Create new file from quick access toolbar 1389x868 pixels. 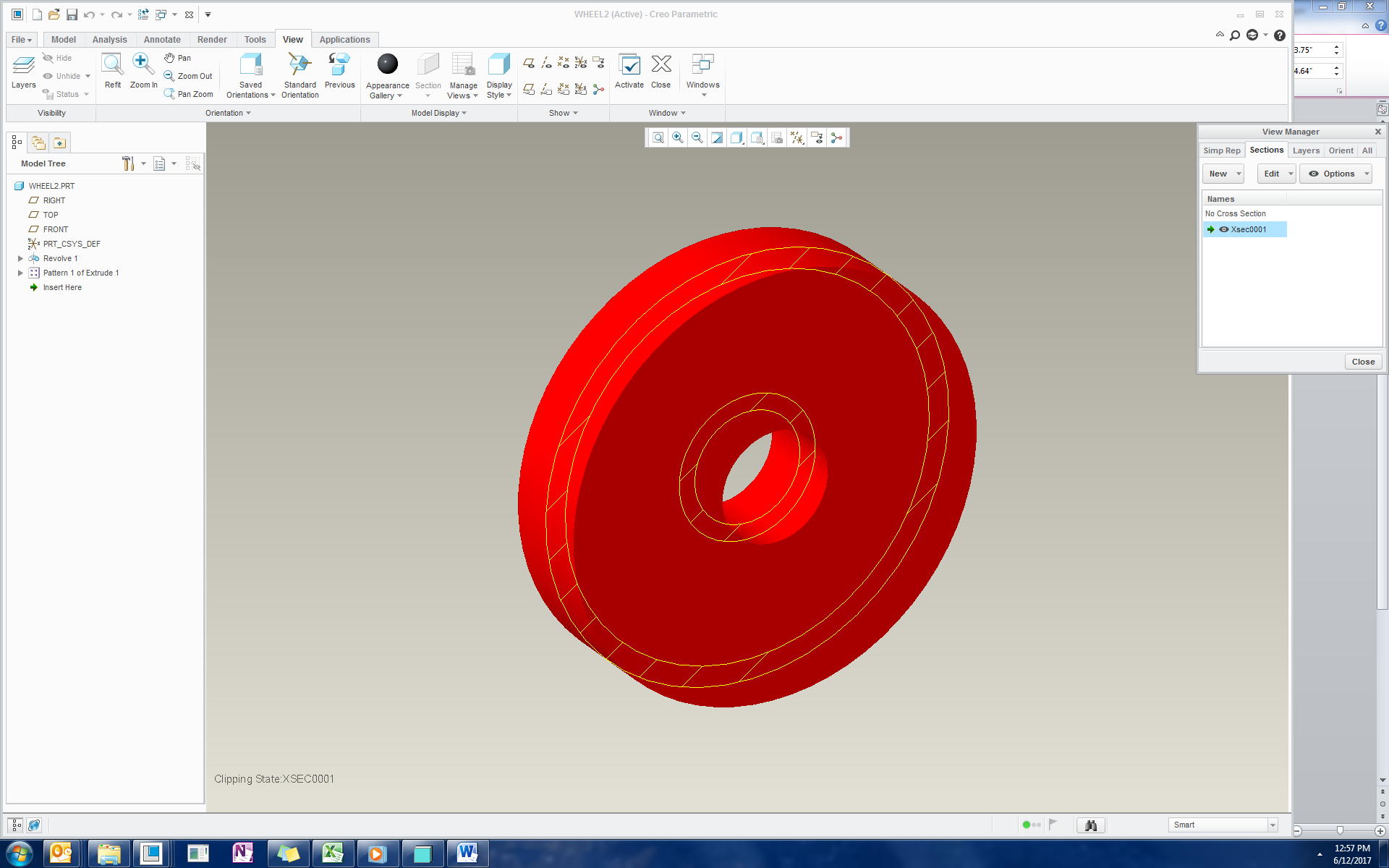37,14
